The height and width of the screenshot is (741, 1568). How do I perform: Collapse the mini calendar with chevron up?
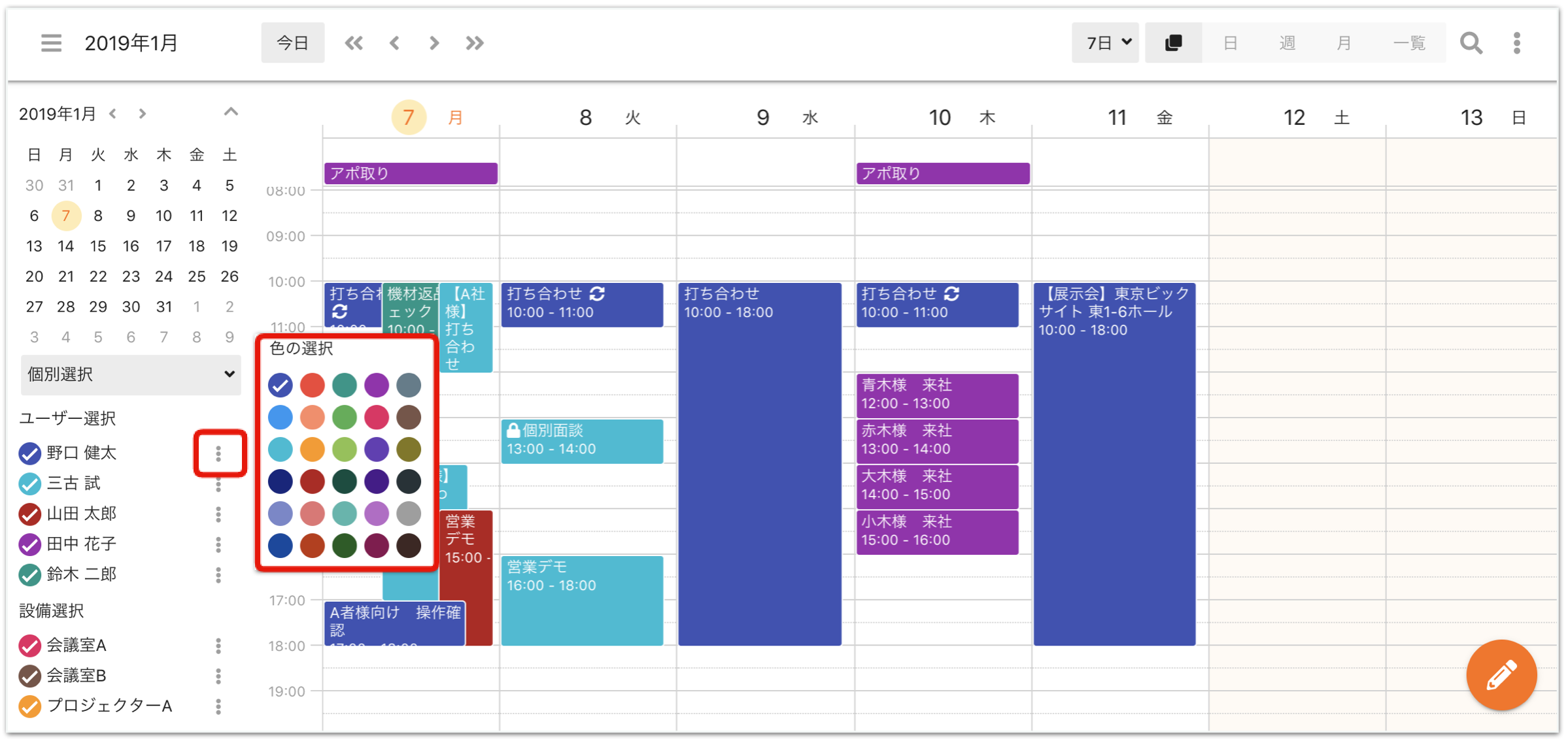click(231, 112)
